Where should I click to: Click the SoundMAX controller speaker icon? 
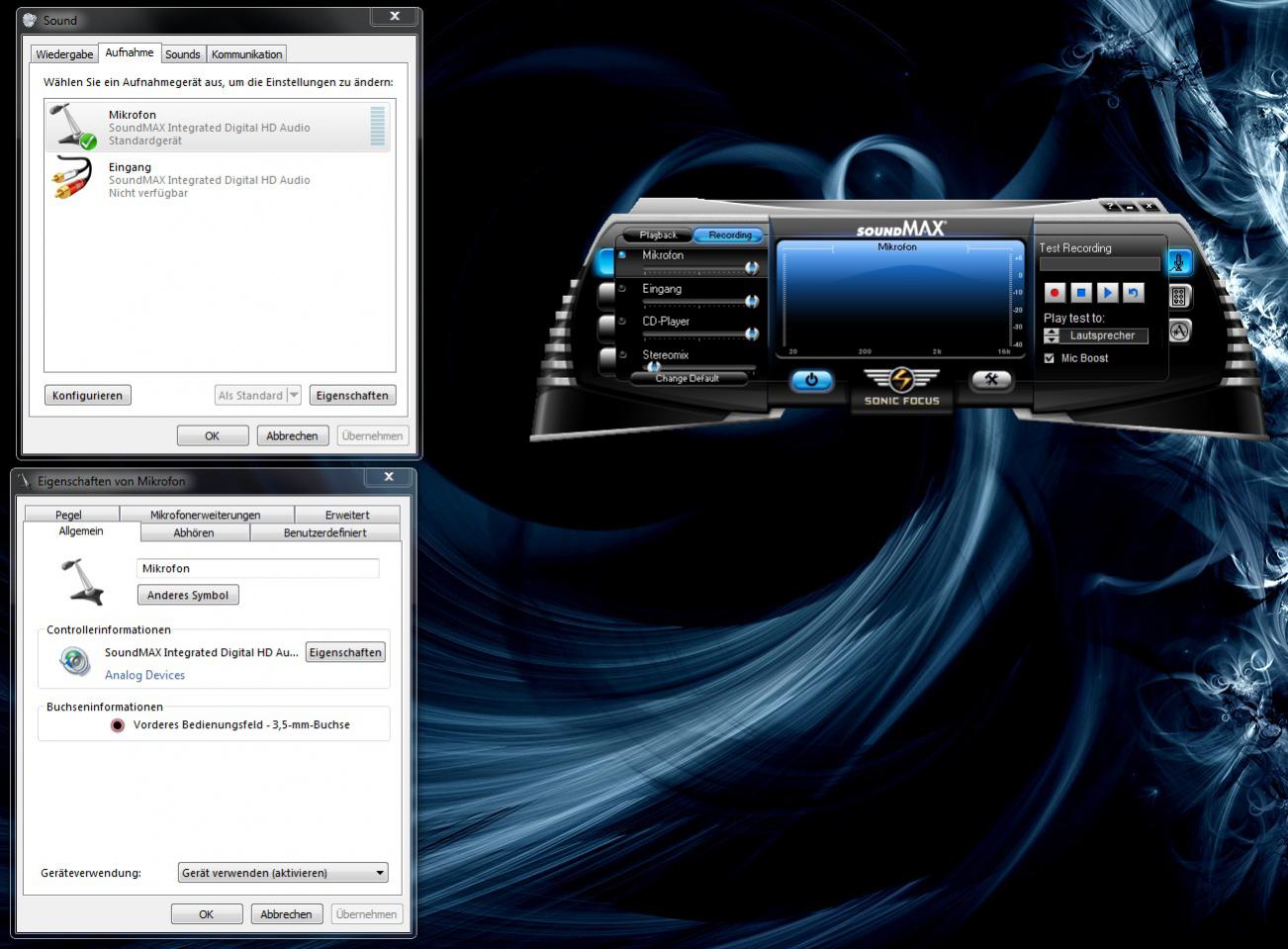[x=75, y=660]
